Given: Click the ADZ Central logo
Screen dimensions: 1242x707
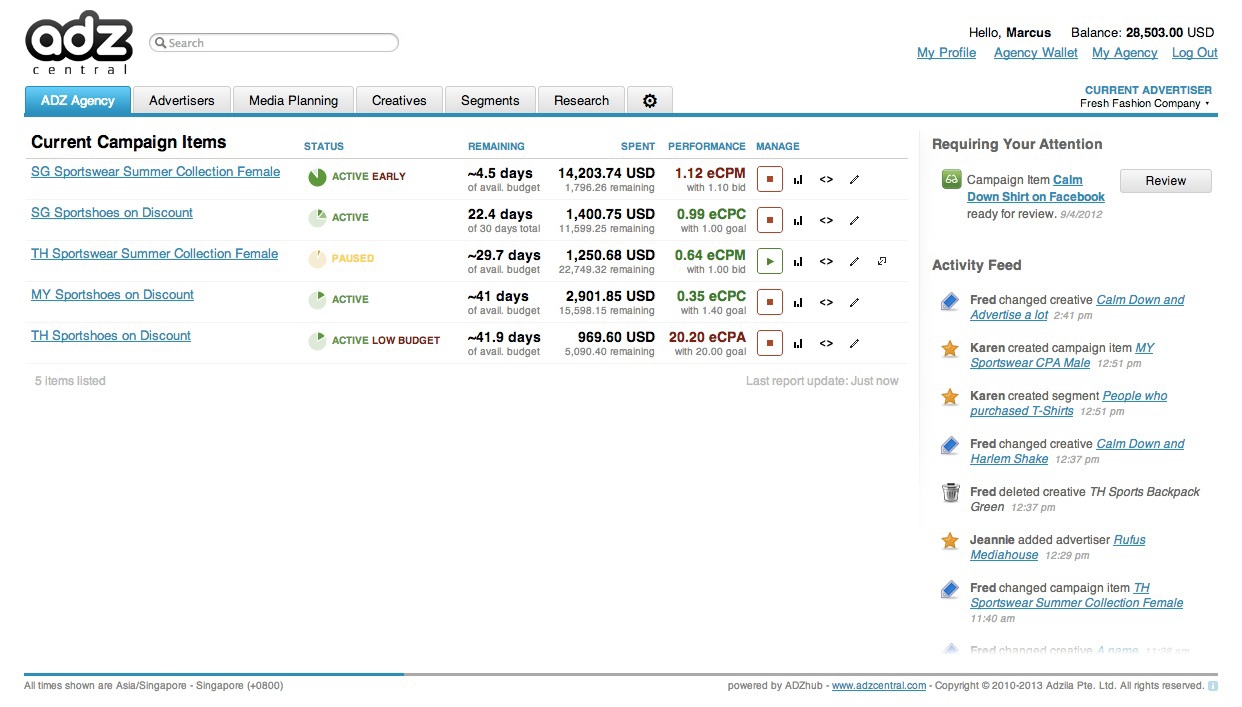Looking at the screenshot, I should pos(79,43).
